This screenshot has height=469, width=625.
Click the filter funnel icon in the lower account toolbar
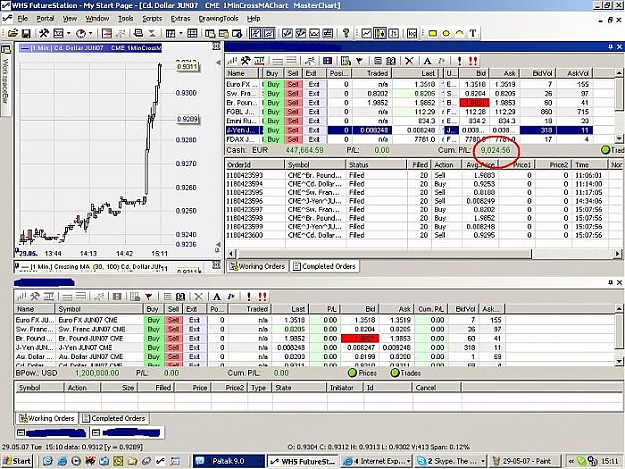(149, 296)
